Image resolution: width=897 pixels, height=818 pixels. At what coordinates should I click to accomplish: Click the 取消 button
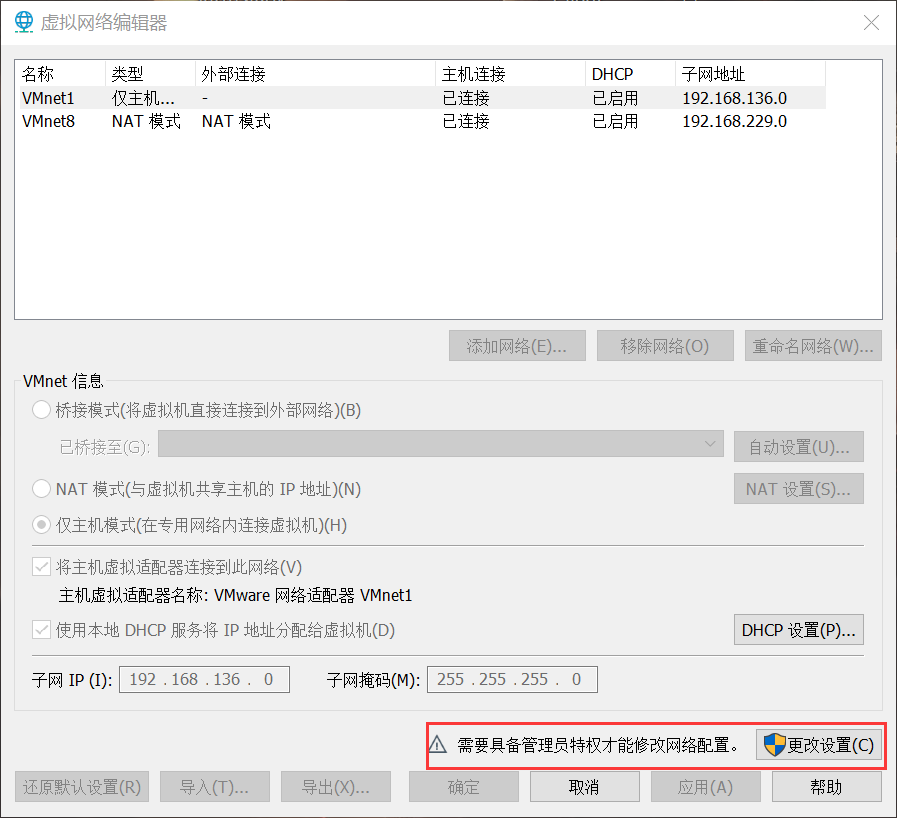click(x=584, y=787)
